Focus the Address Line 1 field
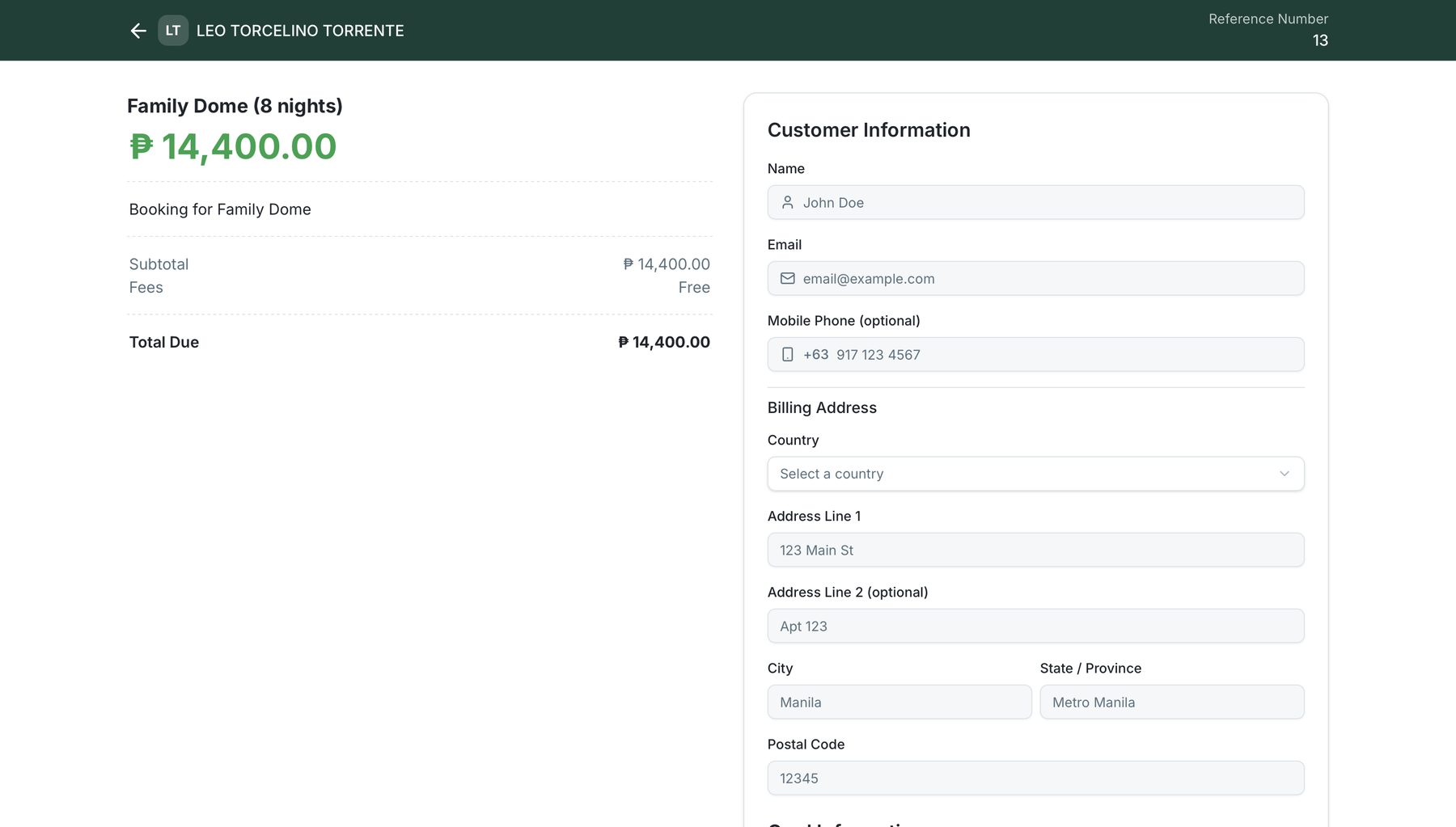Image resolution: width=1456 pixels, height=827 pixels. (1035, 551)
